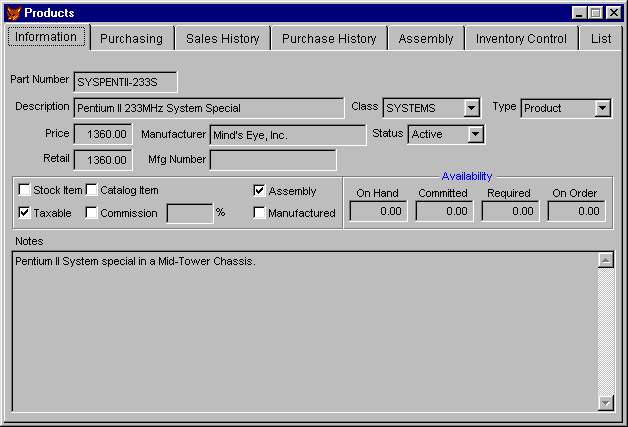Uncheck the Assembly checkbox
Screen dimensions: 628x427
[x=260, y=191]
